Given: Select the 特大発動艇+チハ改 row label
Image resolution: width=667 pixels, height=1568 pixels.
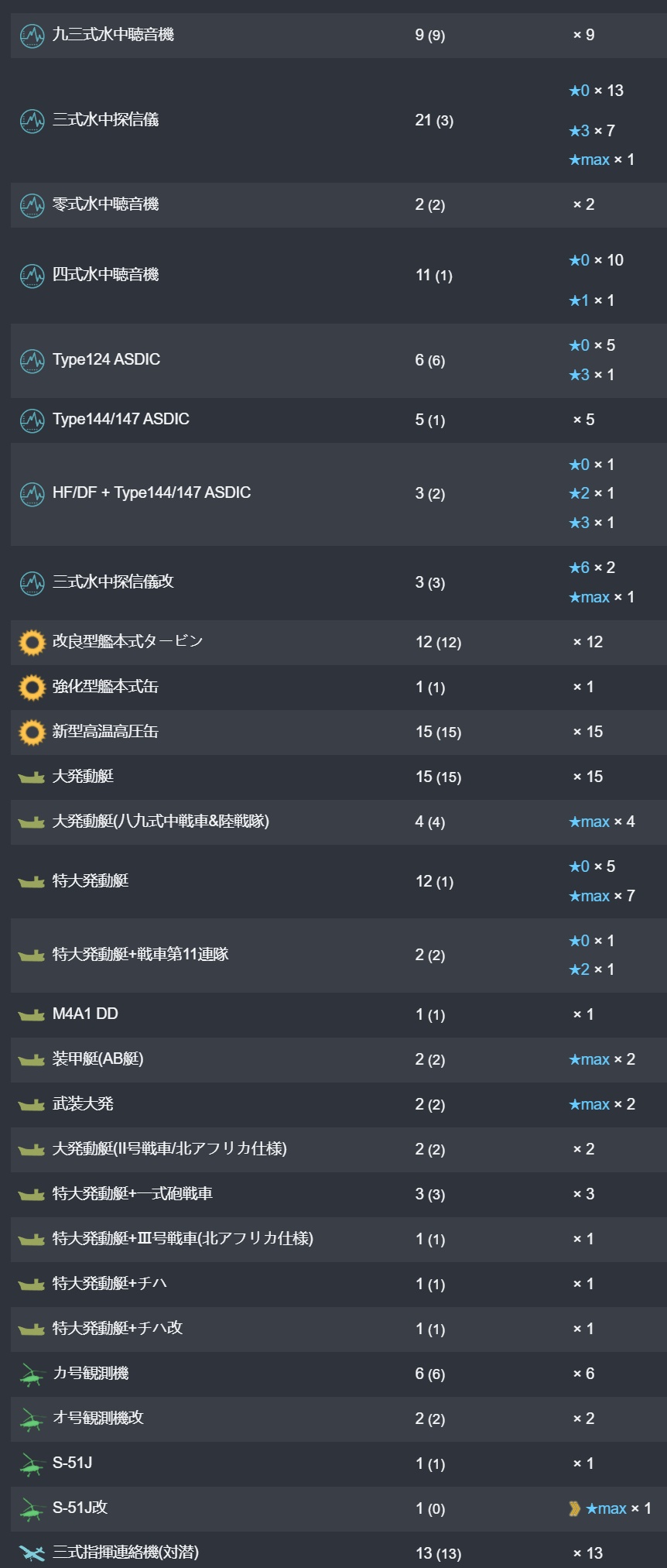Looking at the screenshot, I should tap(118, 1328).
